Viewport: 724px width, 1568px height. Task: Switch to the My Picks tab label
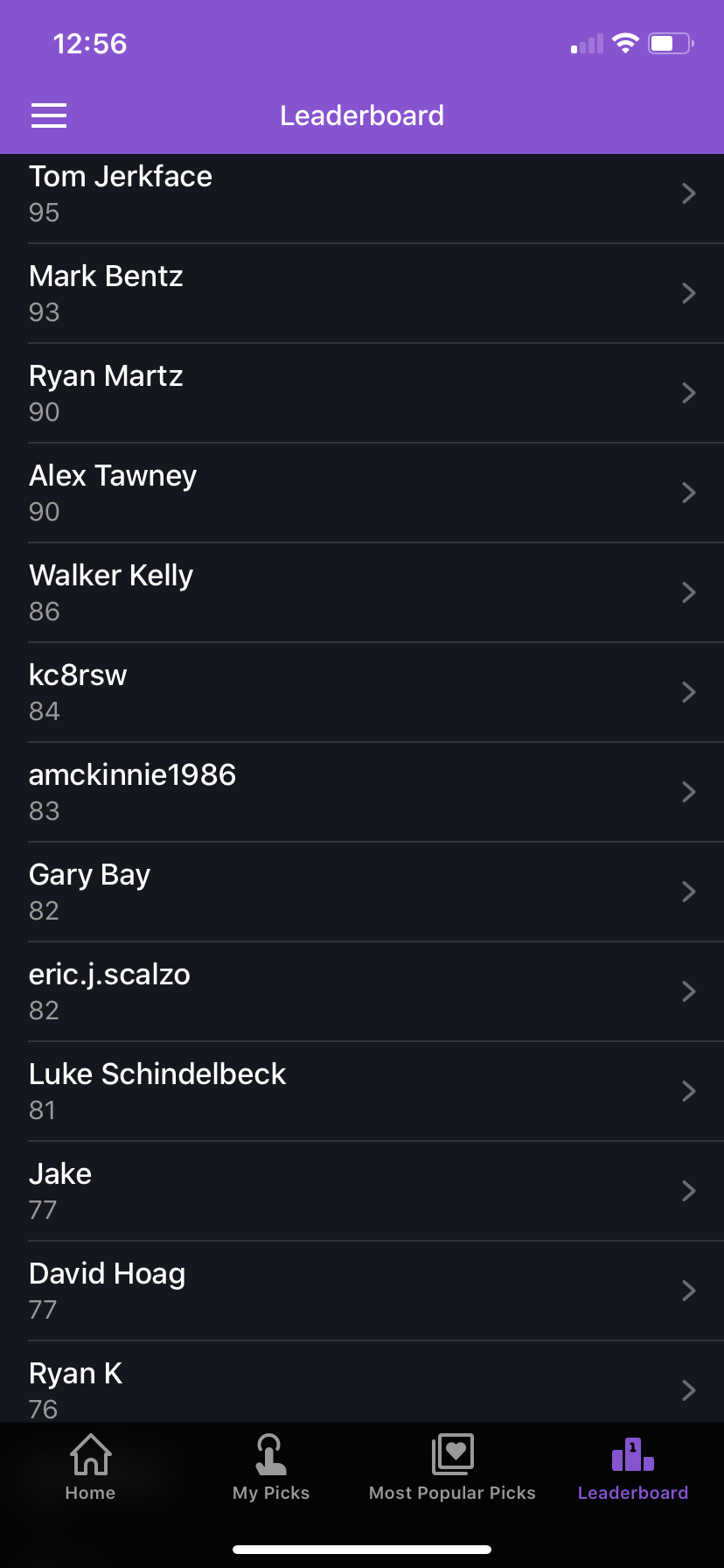click(x=271, y=1493)
